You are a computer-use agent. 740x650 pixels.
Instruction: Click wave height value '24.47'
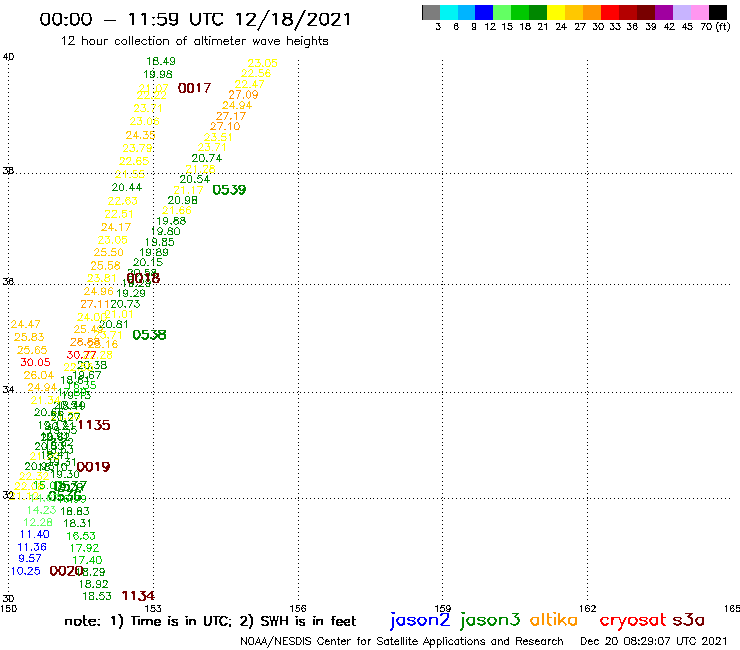point(25,324)
